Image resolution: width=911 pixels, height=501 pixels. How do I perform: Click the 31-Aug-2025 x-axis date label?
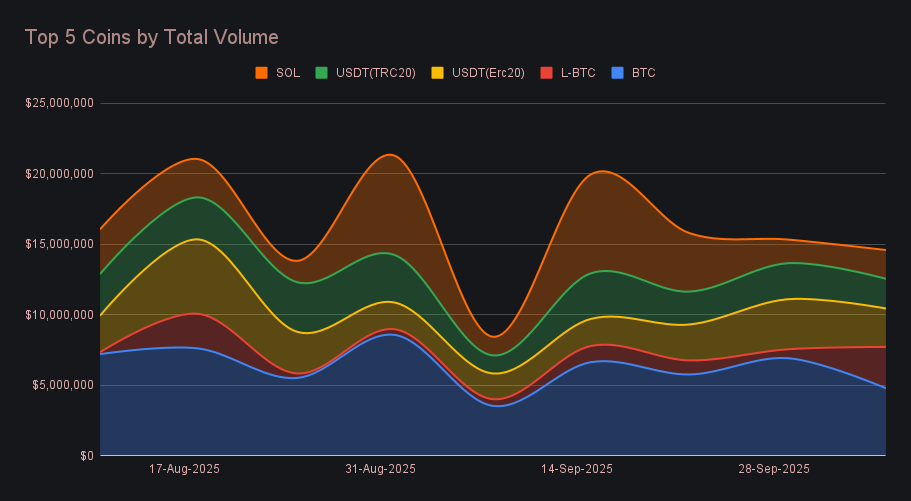coord(380,468)
